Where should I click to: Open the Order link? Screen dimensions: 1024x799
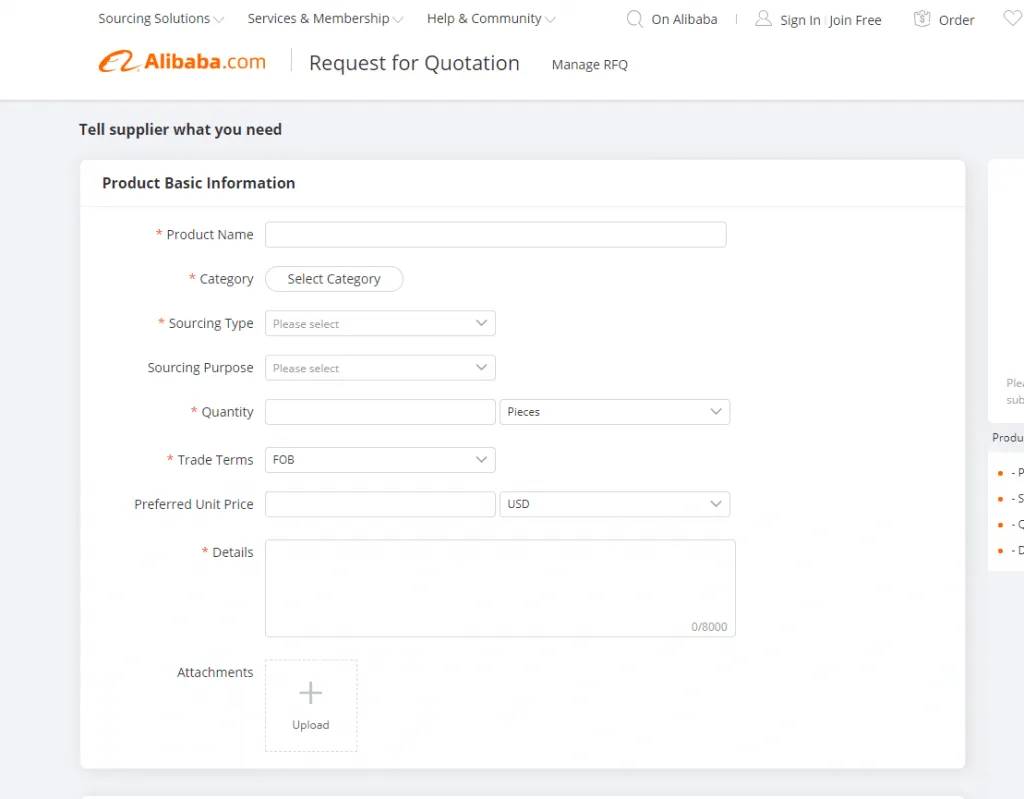click(x=956, y=20)
